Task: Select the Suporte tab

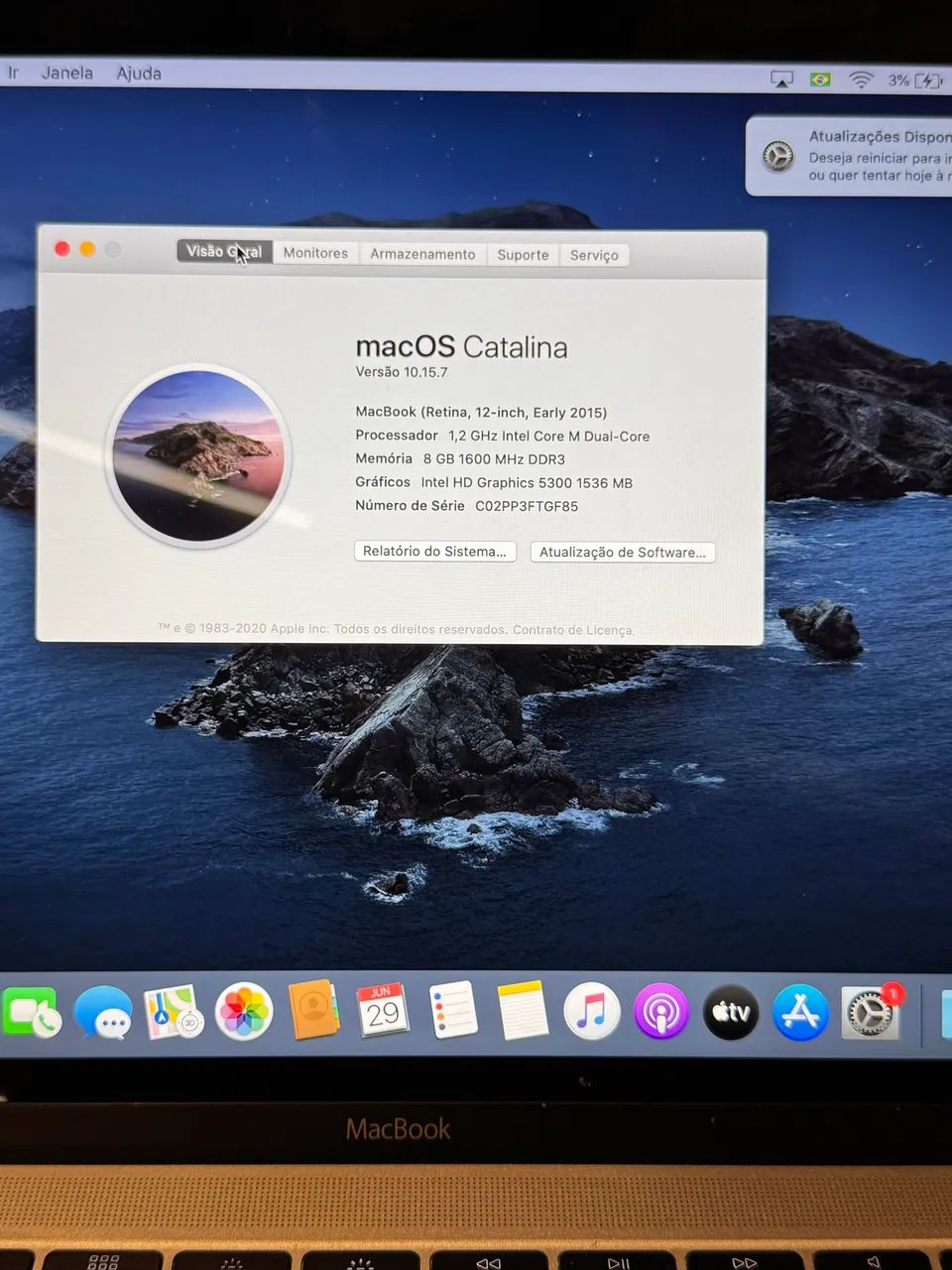Action: point(523,255)
